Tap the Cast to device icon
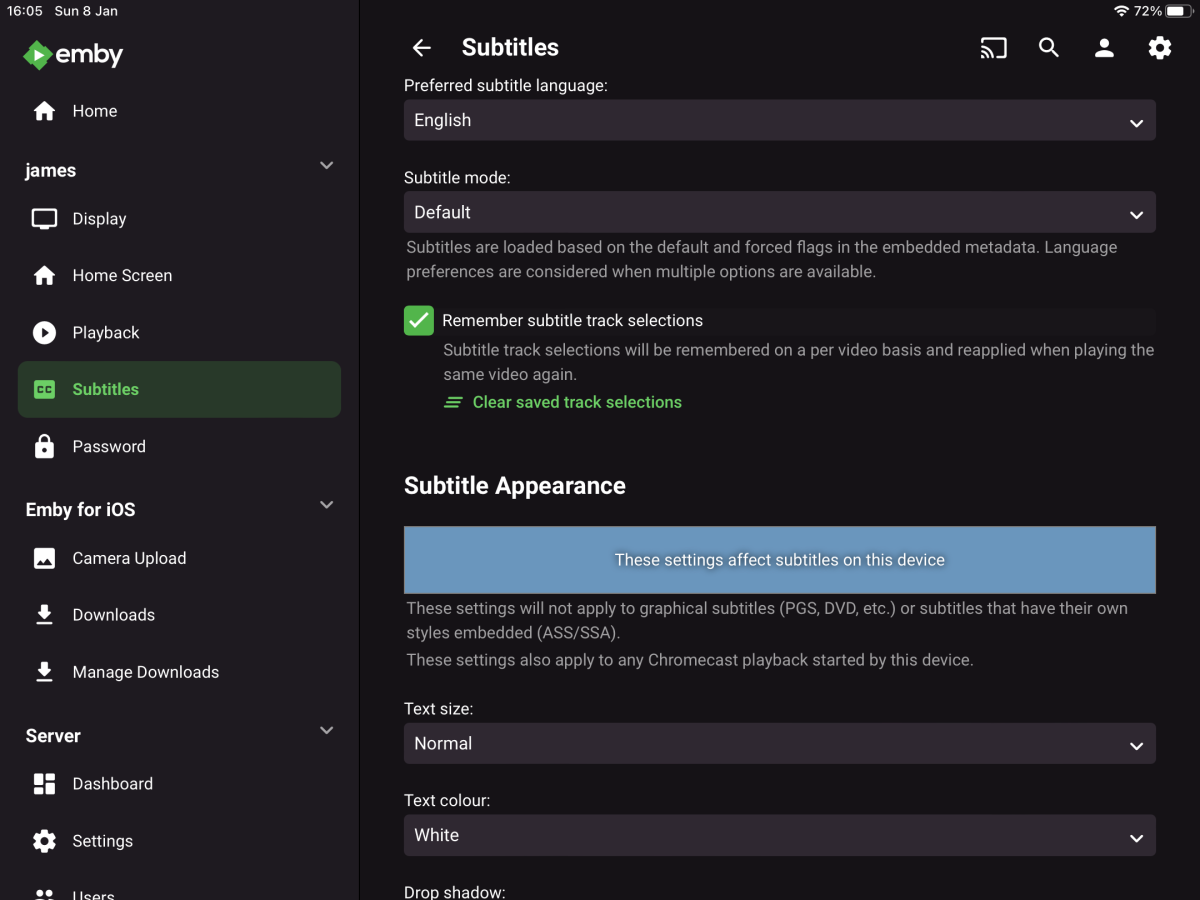The height and width of the screenshot is (900, 1200). 993,48
